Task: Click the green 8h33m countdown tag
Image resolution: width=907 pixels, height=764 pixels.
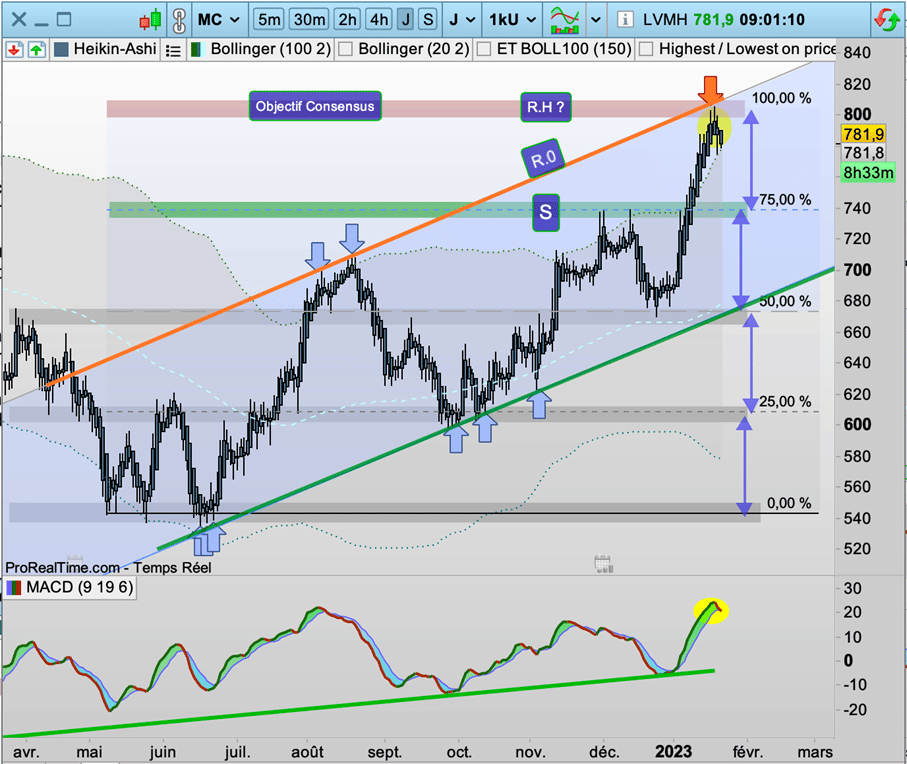Action: [x=868, y=172]
